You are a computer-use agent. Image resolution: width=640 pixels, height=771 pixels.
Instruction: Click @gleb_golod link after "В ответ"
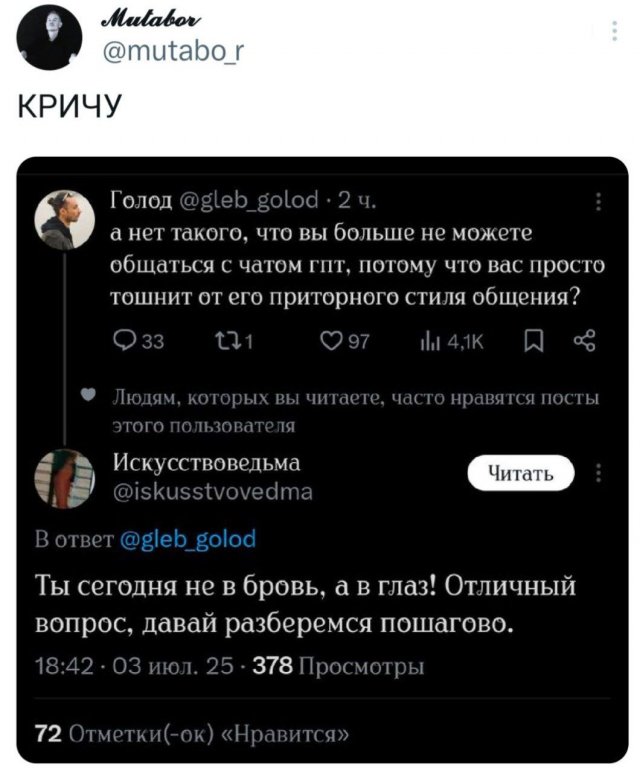coord(188,540)
